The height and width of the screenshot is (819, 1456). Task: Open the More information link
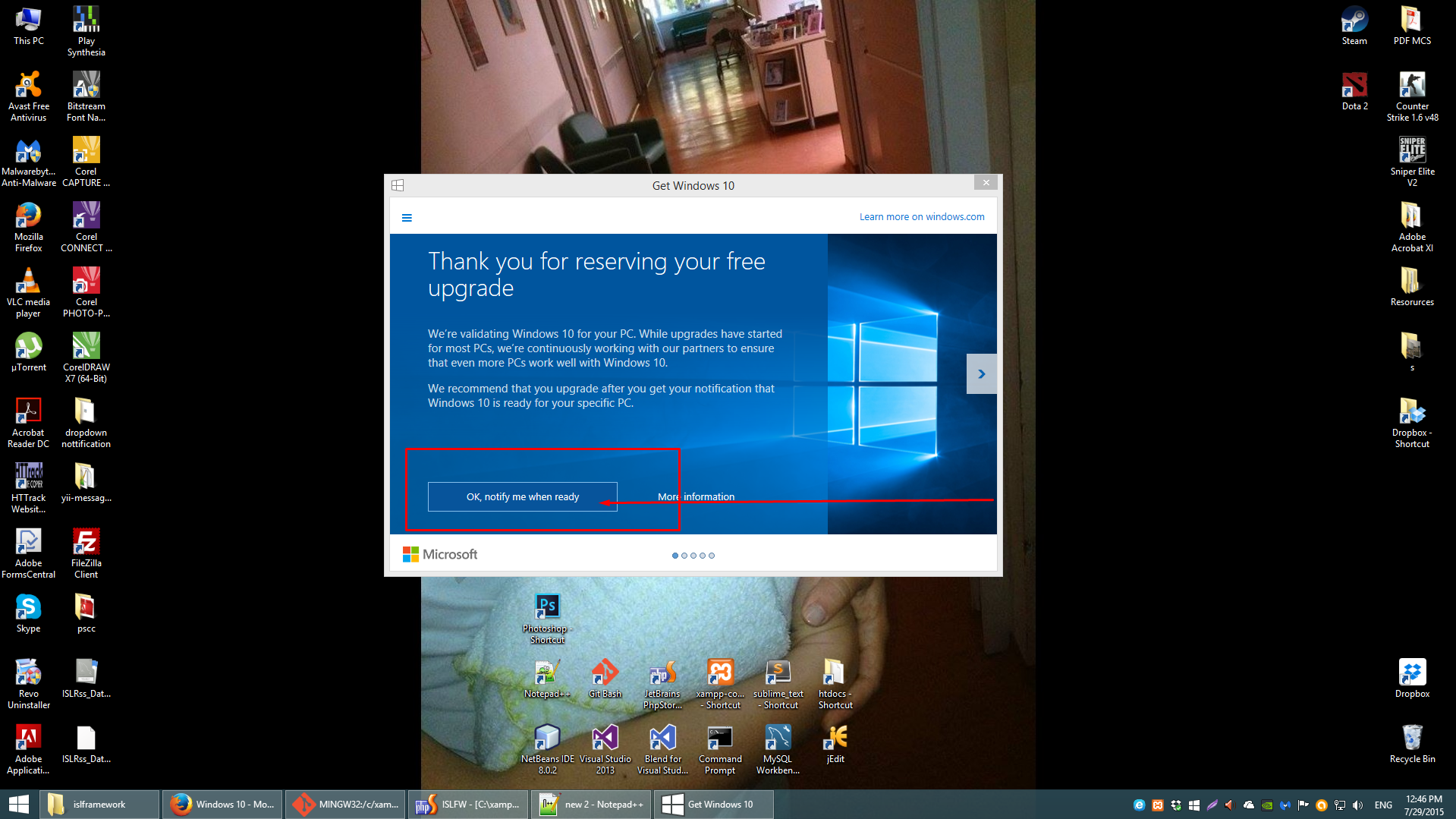coord(696,497)
